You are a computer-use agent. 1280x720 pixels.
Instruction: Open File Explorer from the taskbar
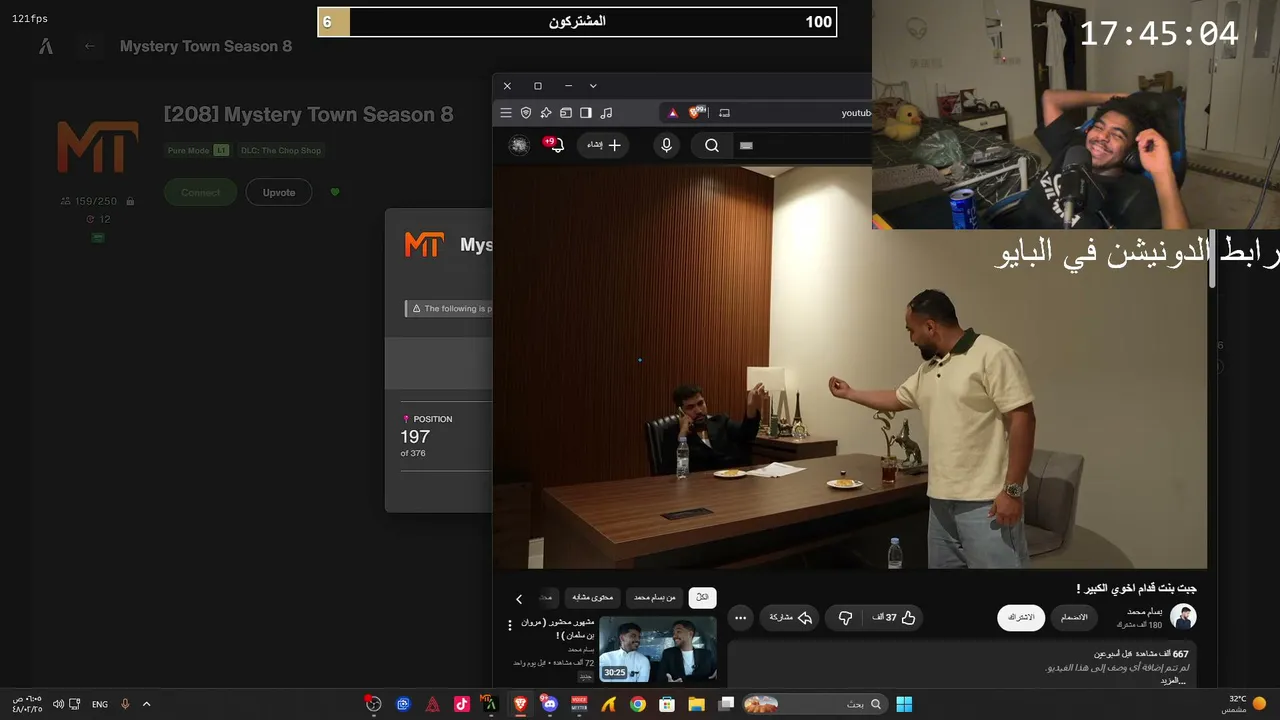point(696,704)
